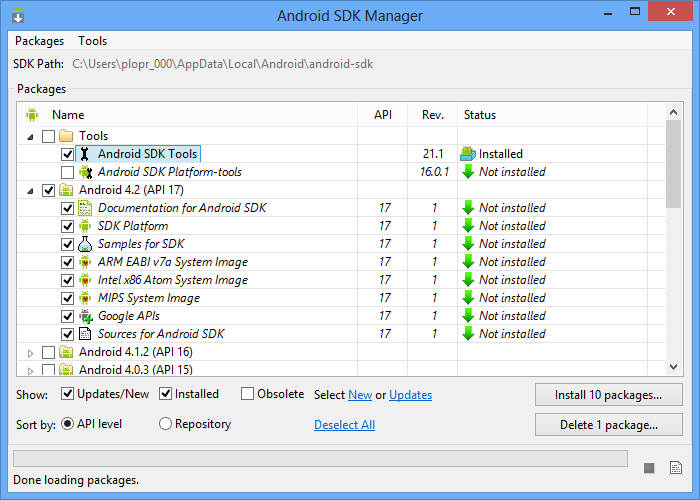This screenshot has width=700, height=500.
Task: Open the Tools menu
Action: coord(92,41)
